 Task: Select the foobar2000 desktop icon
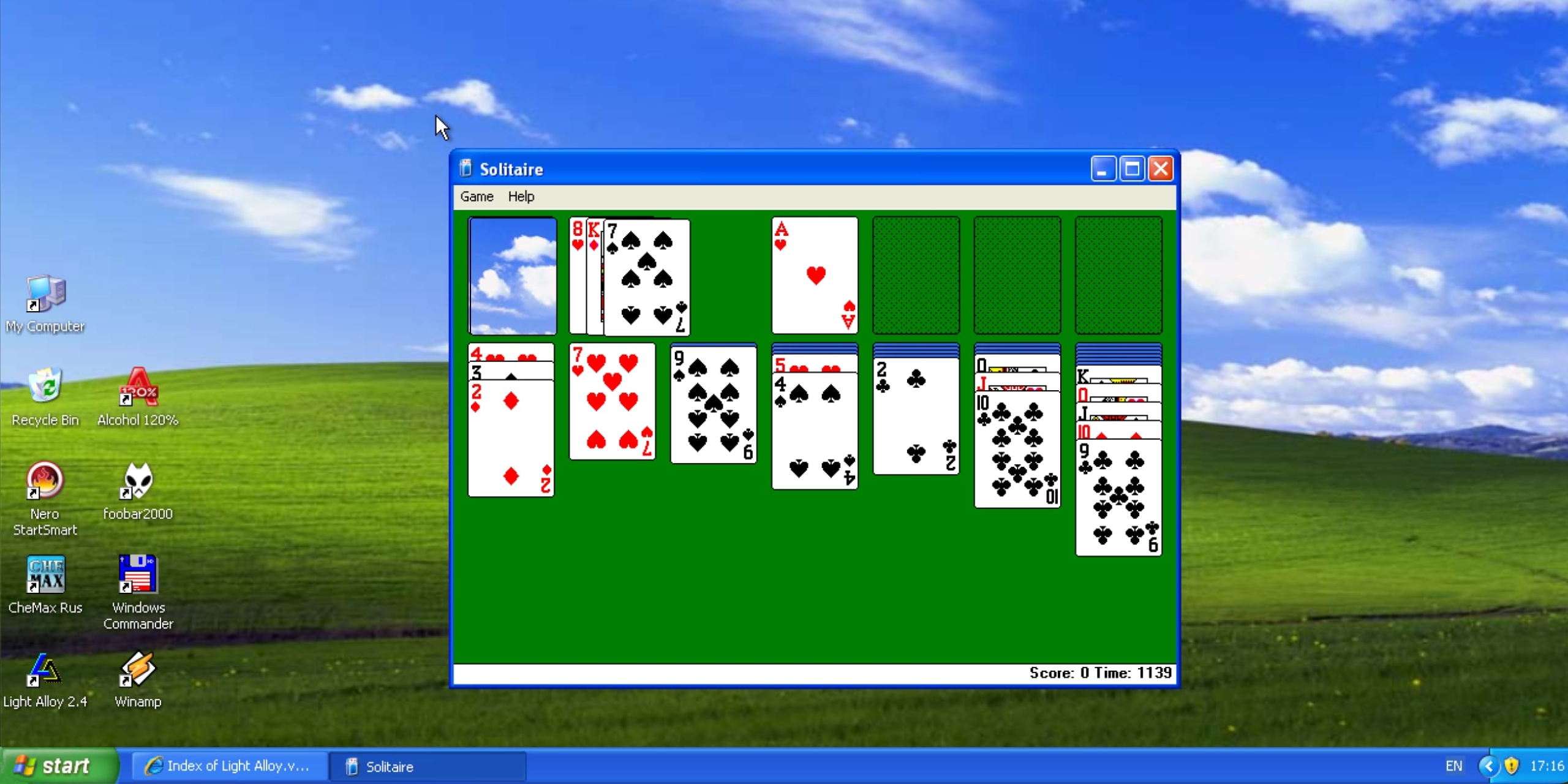[138, 491]
